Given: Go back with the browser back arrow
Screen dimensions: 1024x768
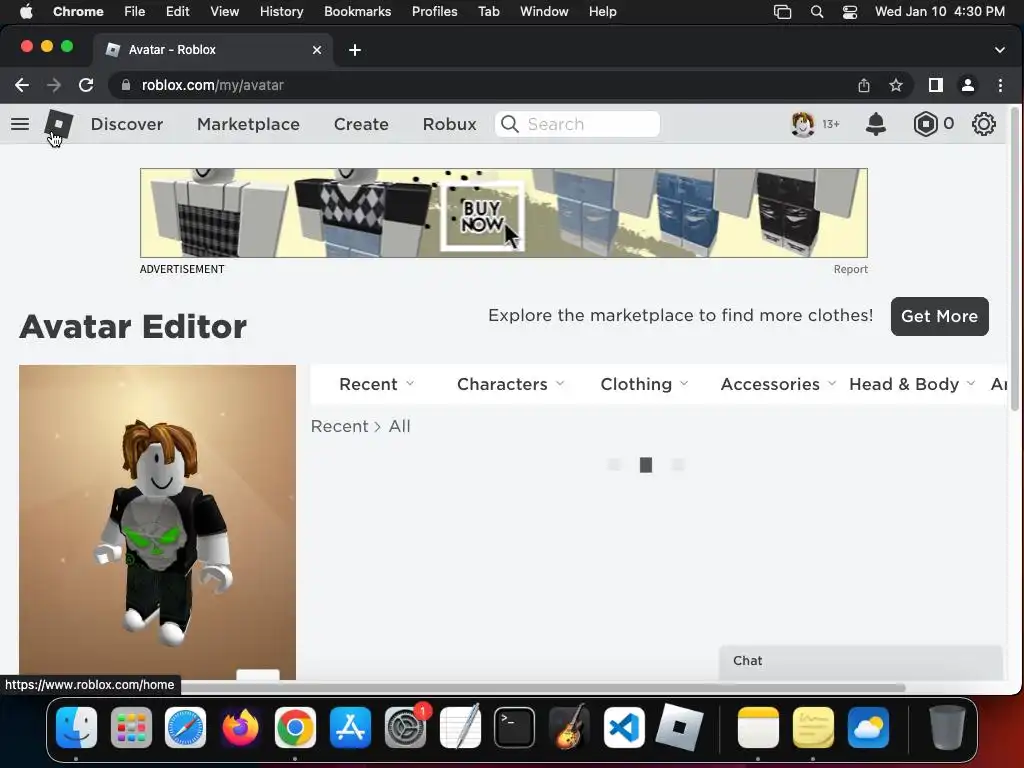Looking at the screenshot, I should [x=22, y=85].
